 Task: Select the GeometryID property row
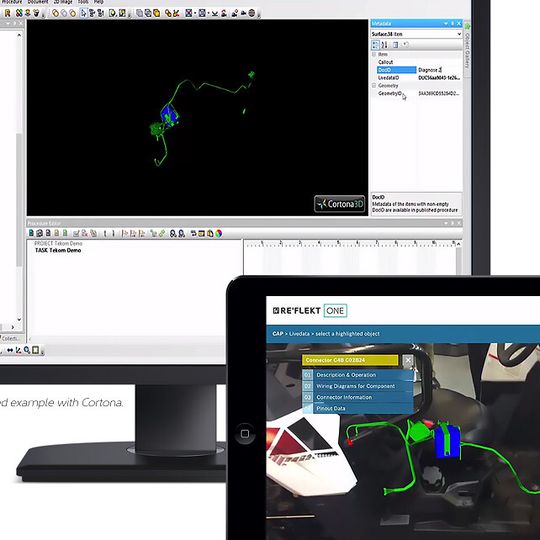[418, 93]
